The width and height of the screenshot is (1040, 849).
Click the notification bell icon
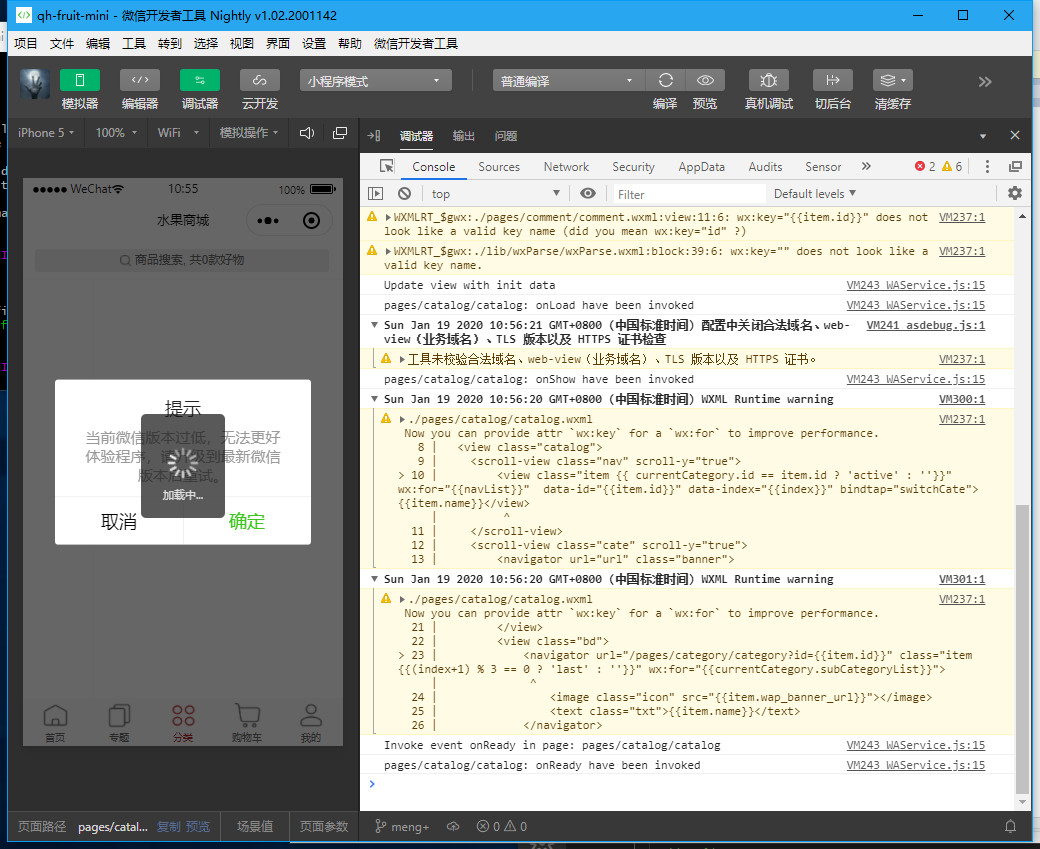[x=1010, y=826]
